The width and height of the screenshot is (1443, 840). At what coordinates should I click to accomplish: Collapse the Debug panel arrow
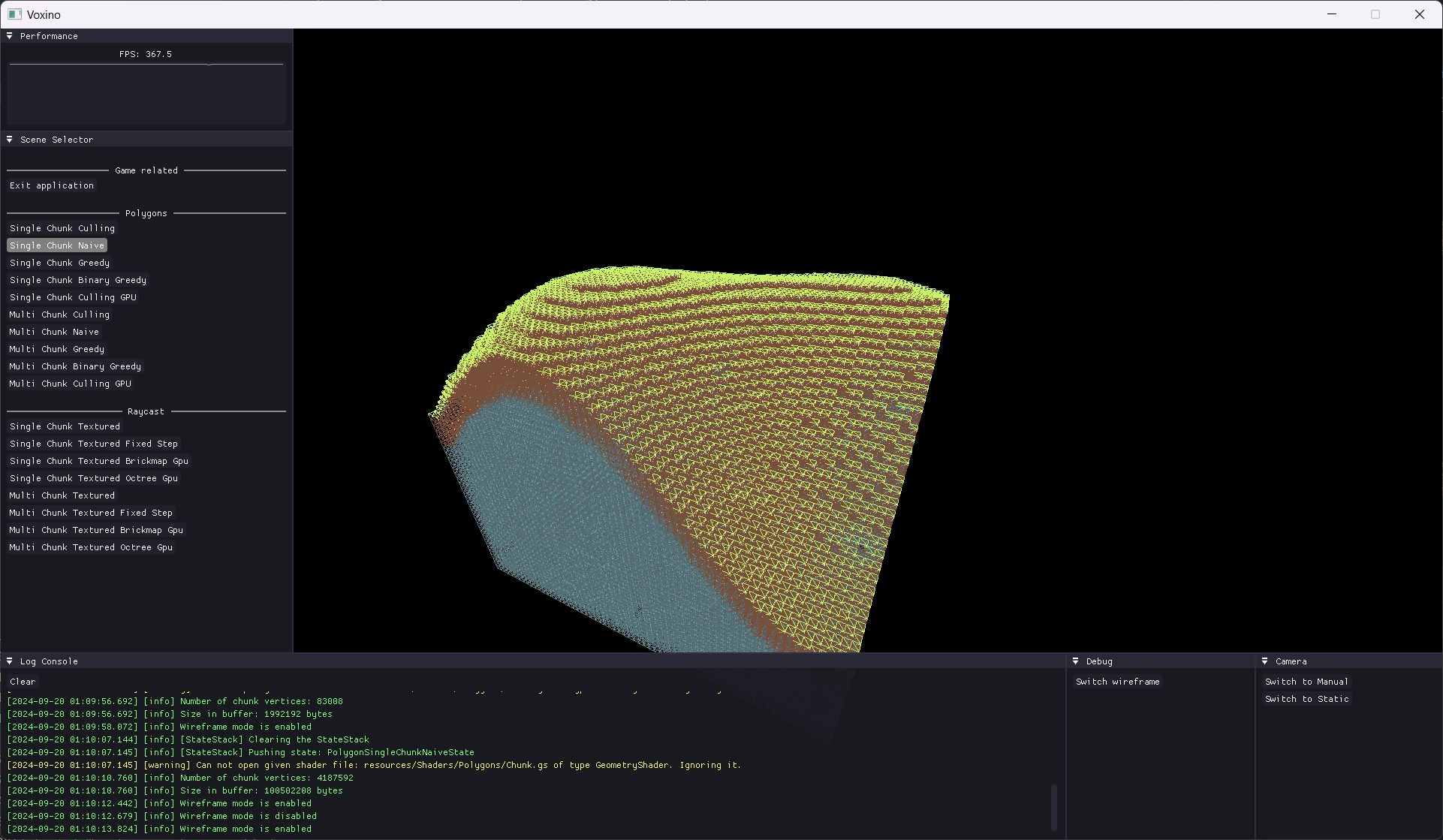click(1076, 661)
